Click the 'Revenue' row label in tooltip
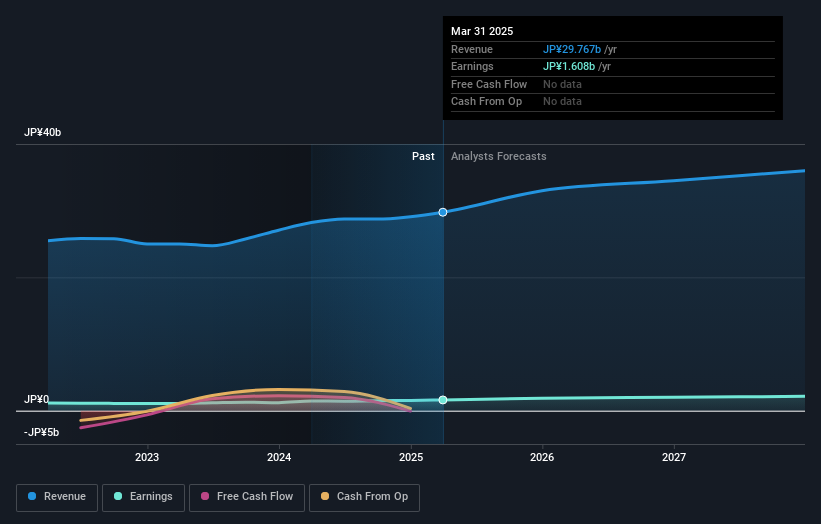 [x=472, y=49]
